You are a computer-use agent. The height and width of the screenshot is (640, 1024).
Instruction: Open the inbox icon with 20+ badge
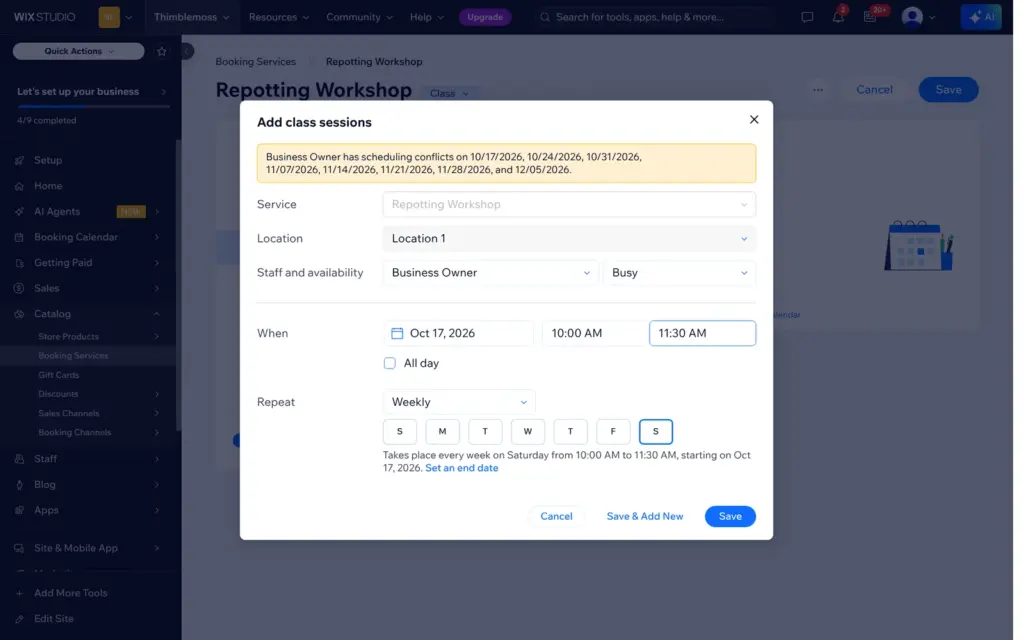tap(870, 17)
